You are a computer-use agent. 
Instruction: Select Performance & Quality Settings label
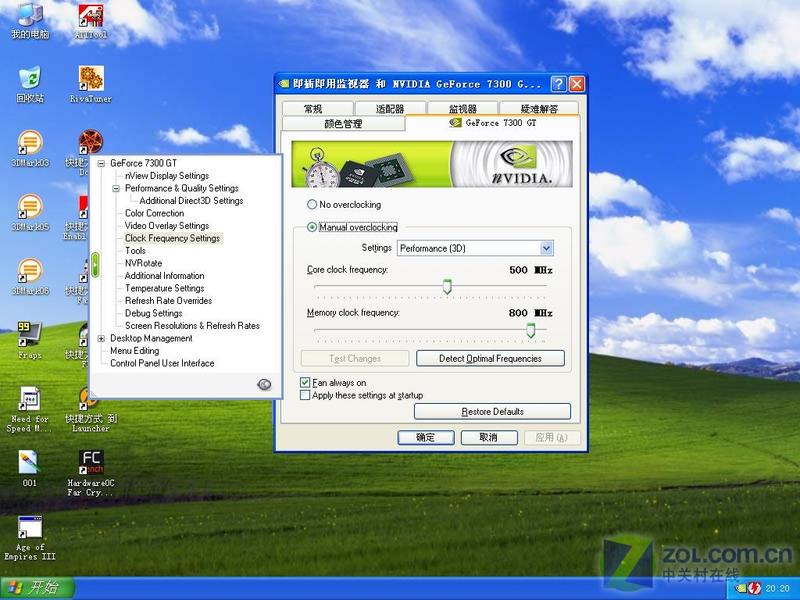[182, 188]
